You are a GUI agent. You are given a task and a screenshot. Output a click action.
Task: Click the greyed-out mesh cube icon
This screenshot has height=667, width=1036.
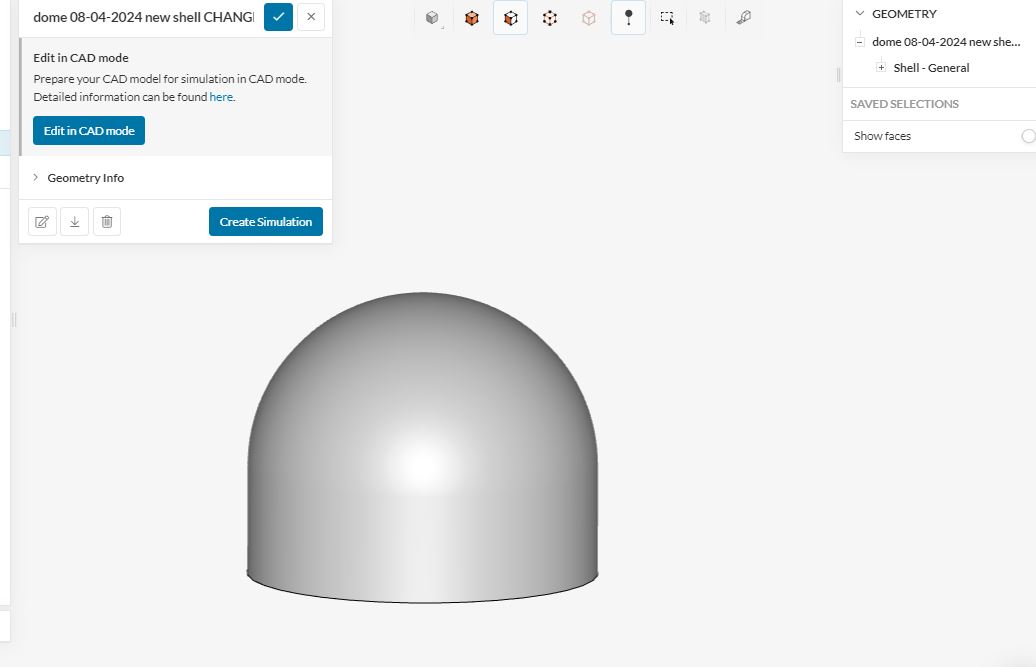click(x=705, y=18)
